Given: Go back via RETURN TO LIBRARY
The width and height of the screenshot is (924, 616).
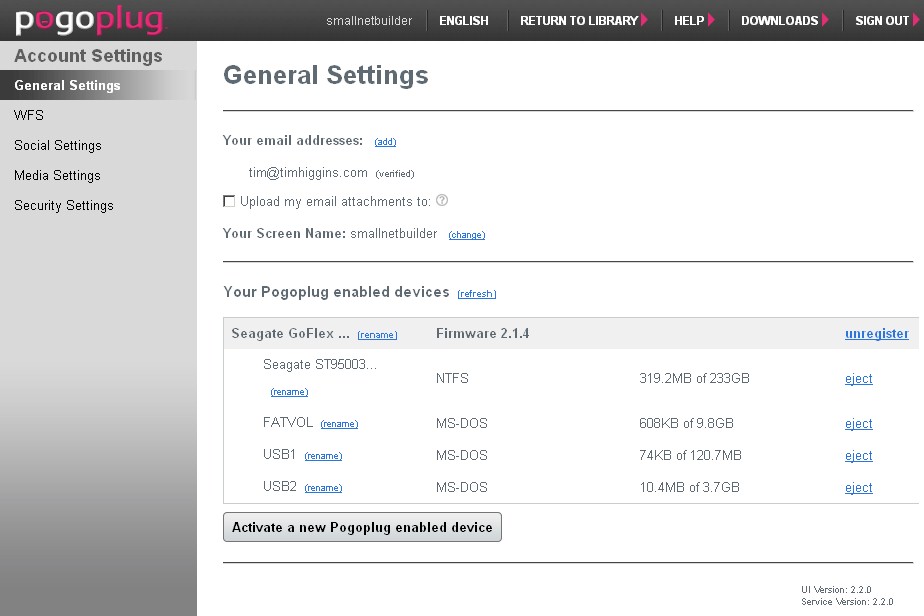Looking at the screenshot, I should (x=583, y=21).
